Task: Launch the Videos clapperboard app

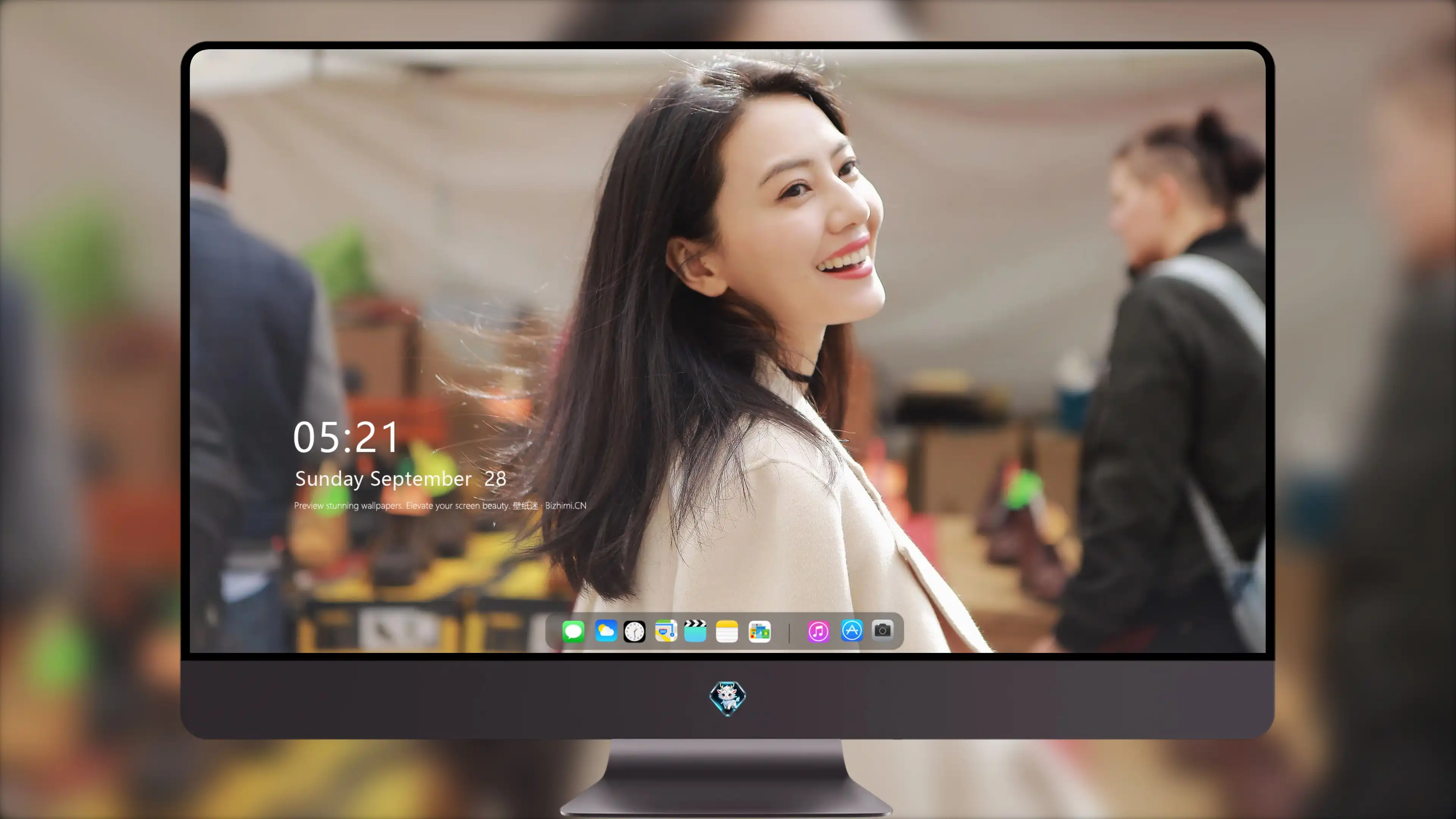Action: pyautogui.click(x=695, y=631)
